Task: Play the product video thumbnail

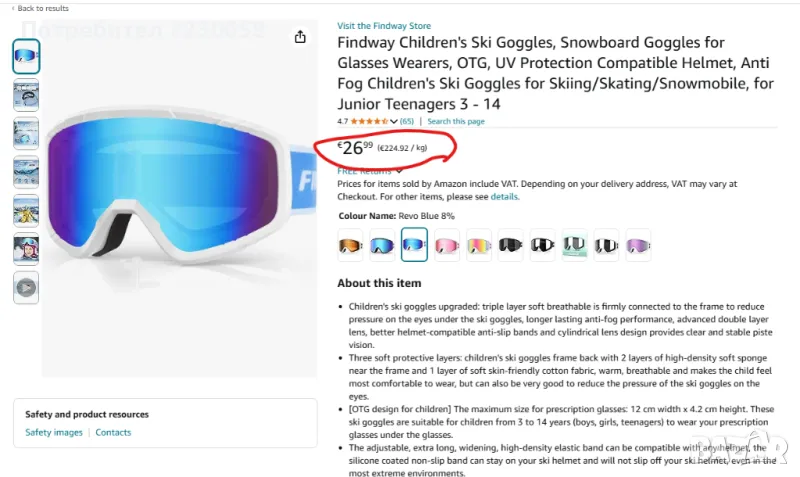Action: [x=26, y=288]
